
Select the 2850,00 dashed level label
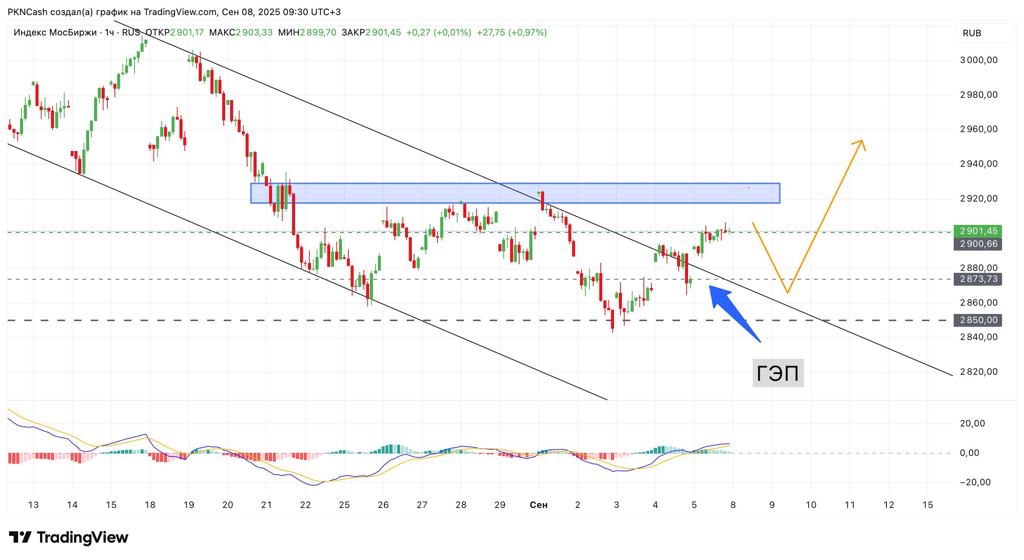(977, 321)
